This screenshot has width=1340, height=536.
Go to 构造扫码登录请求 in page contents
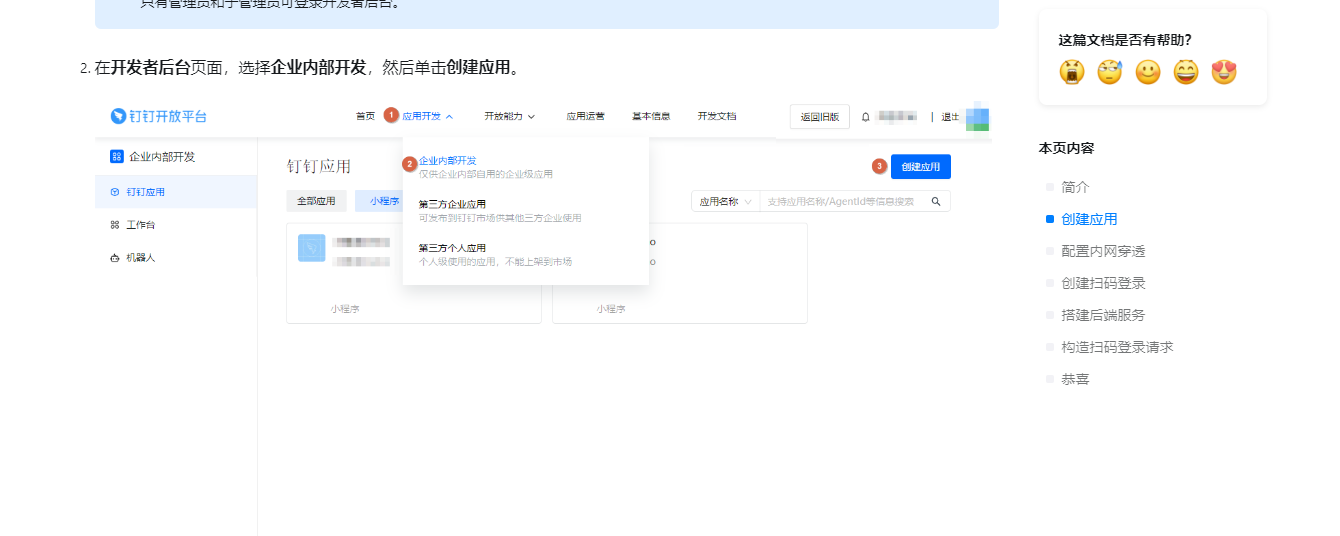coord(1117,347)
